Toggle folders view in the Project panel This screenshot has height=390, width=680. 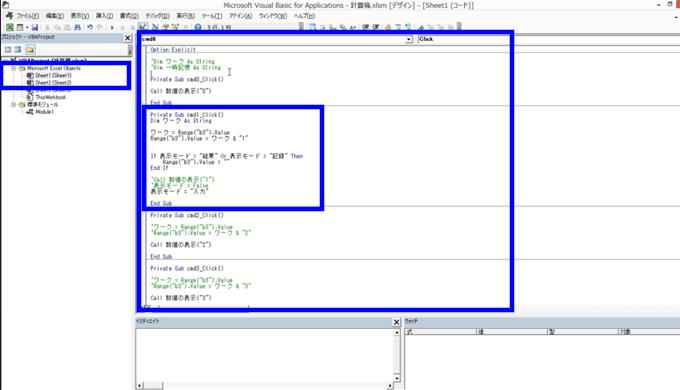tap(30, 49)
